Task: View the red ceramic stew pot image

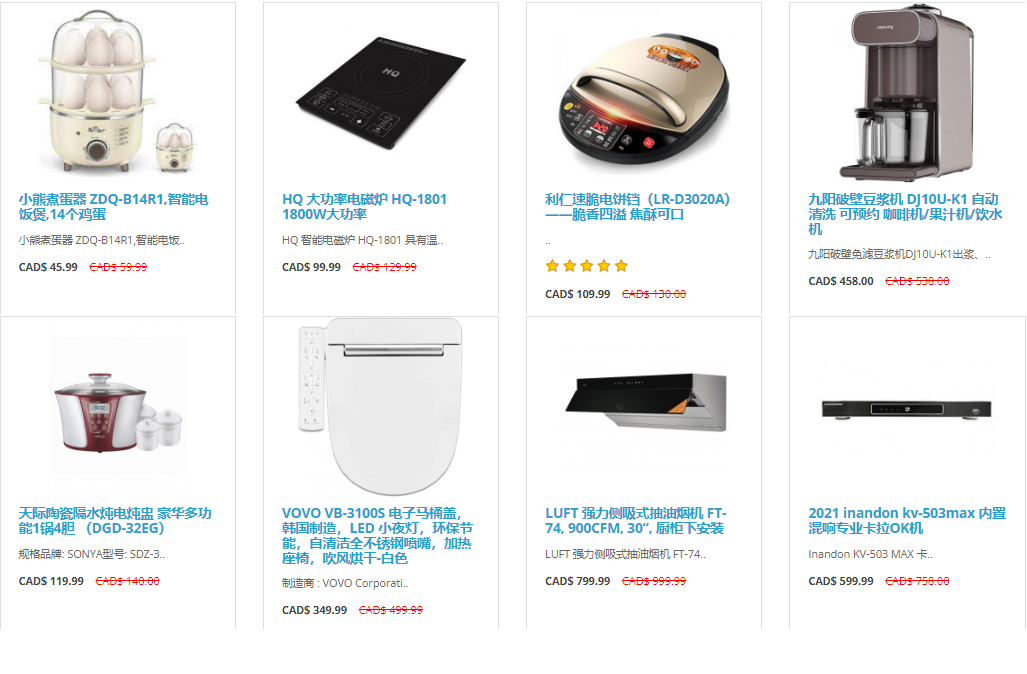Action: pos(118,406)
